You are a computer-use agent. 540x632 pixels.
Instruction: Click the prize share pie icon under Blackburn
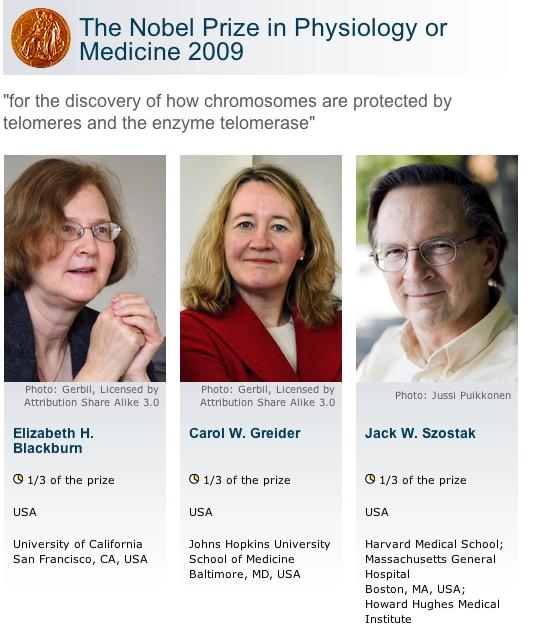click(18, 479)
